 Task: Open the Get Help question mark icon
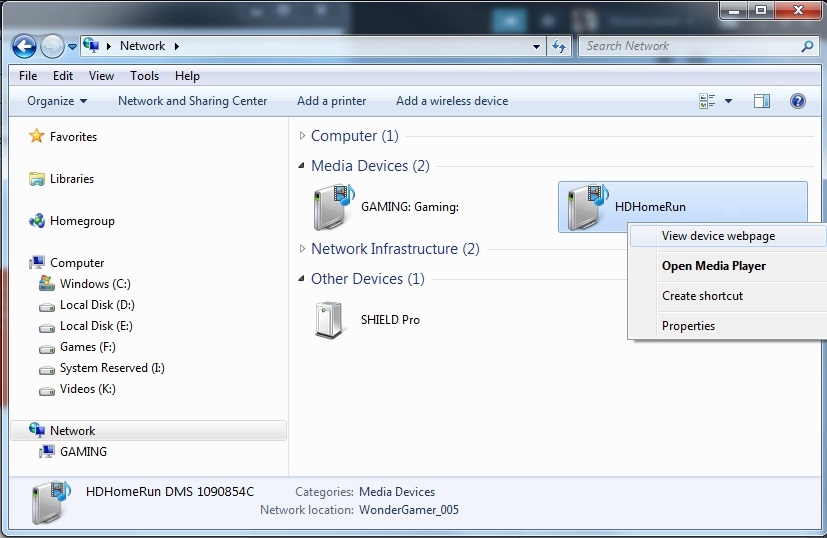tap(797, 101)
